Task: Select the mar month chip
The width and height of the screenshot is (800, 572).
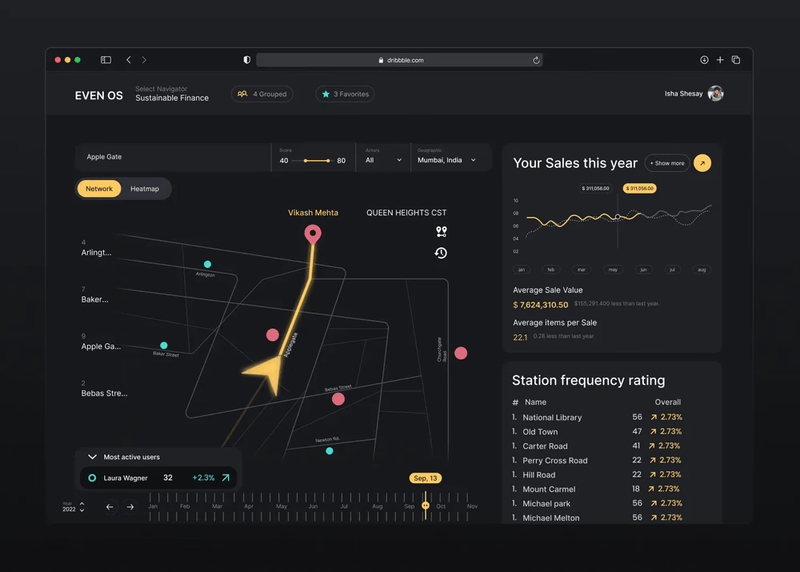Action: [582, 269]
